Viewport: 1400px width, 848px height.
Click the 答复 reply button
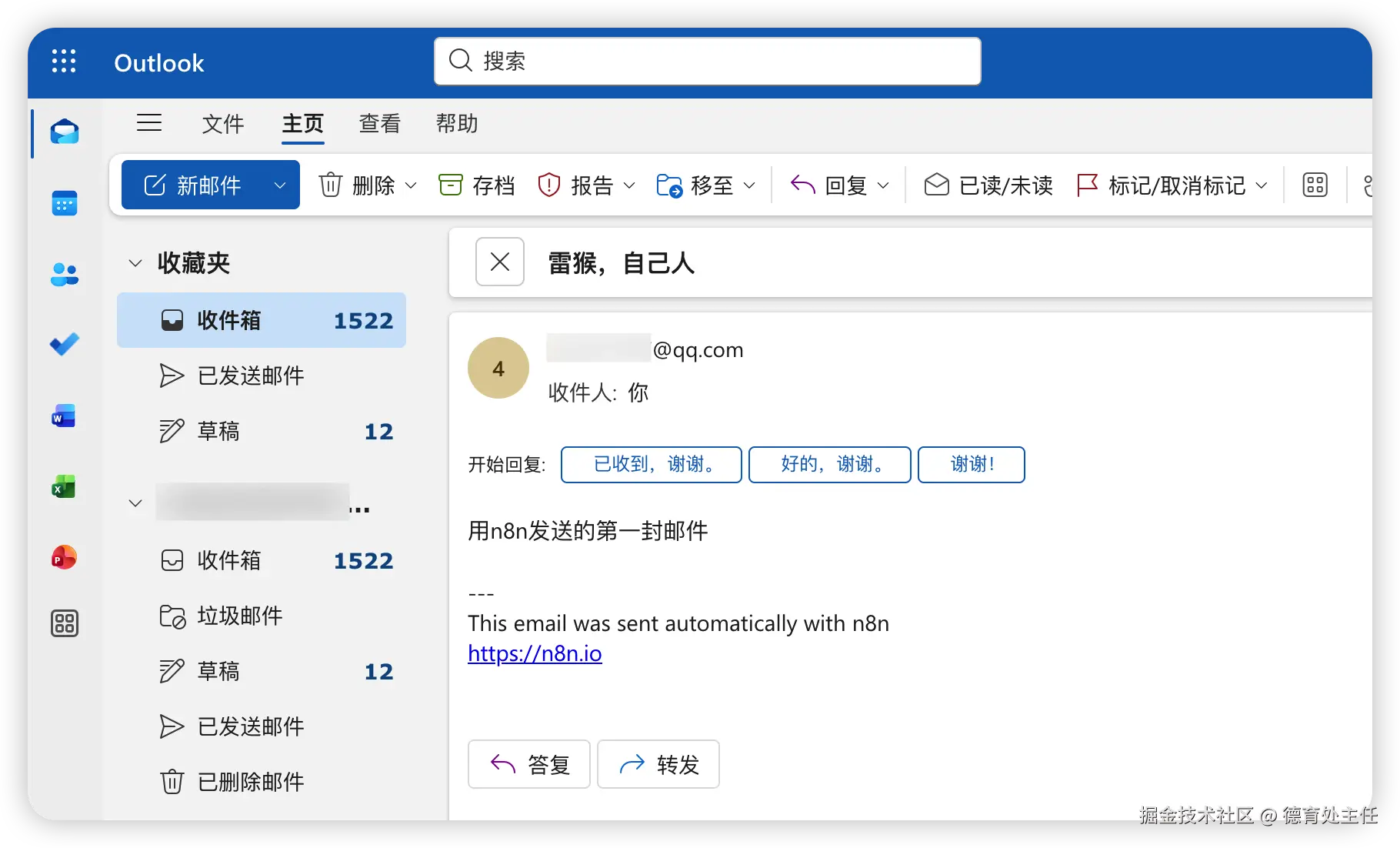[529, 764]
